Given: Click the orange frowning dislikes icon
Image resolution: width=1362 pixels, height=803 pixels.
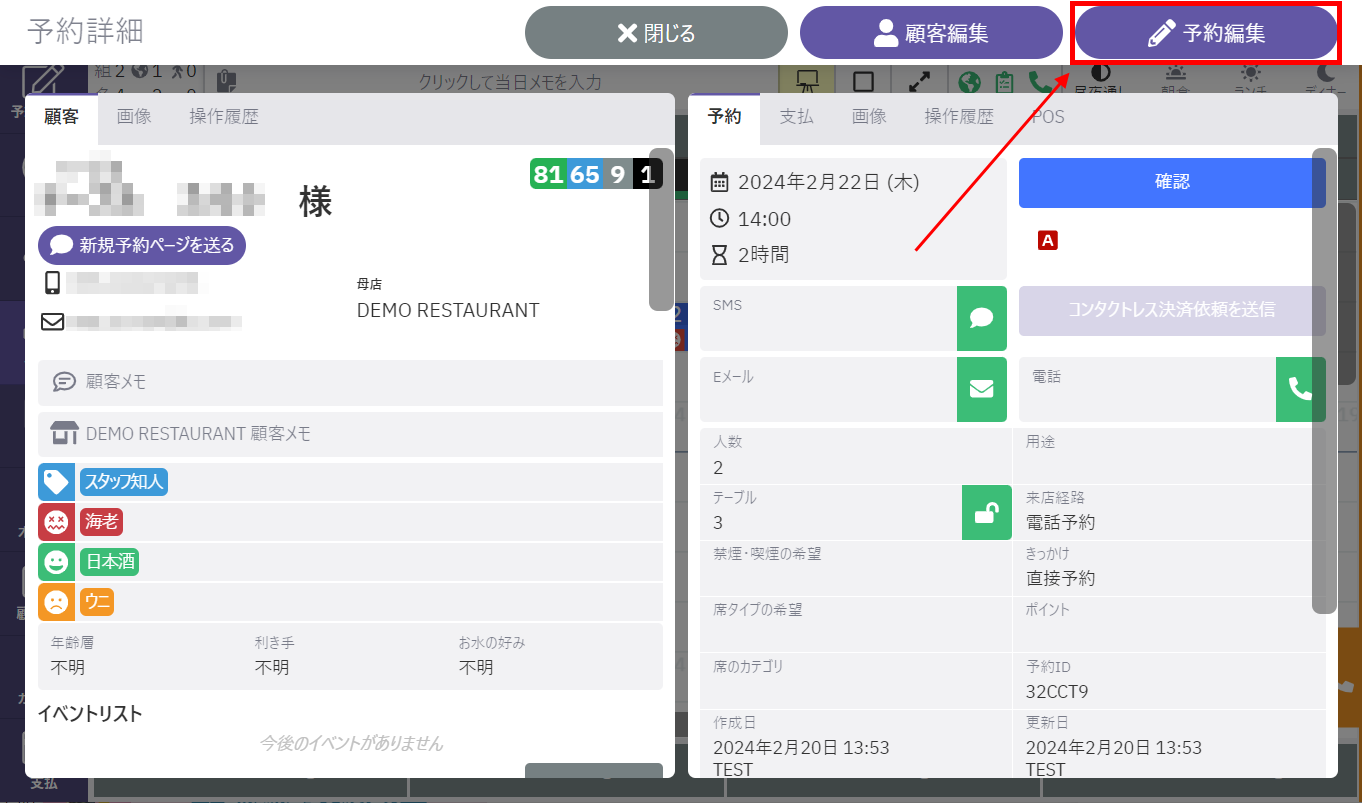Looking at the screenshot, I should click(x=56, y=602).
